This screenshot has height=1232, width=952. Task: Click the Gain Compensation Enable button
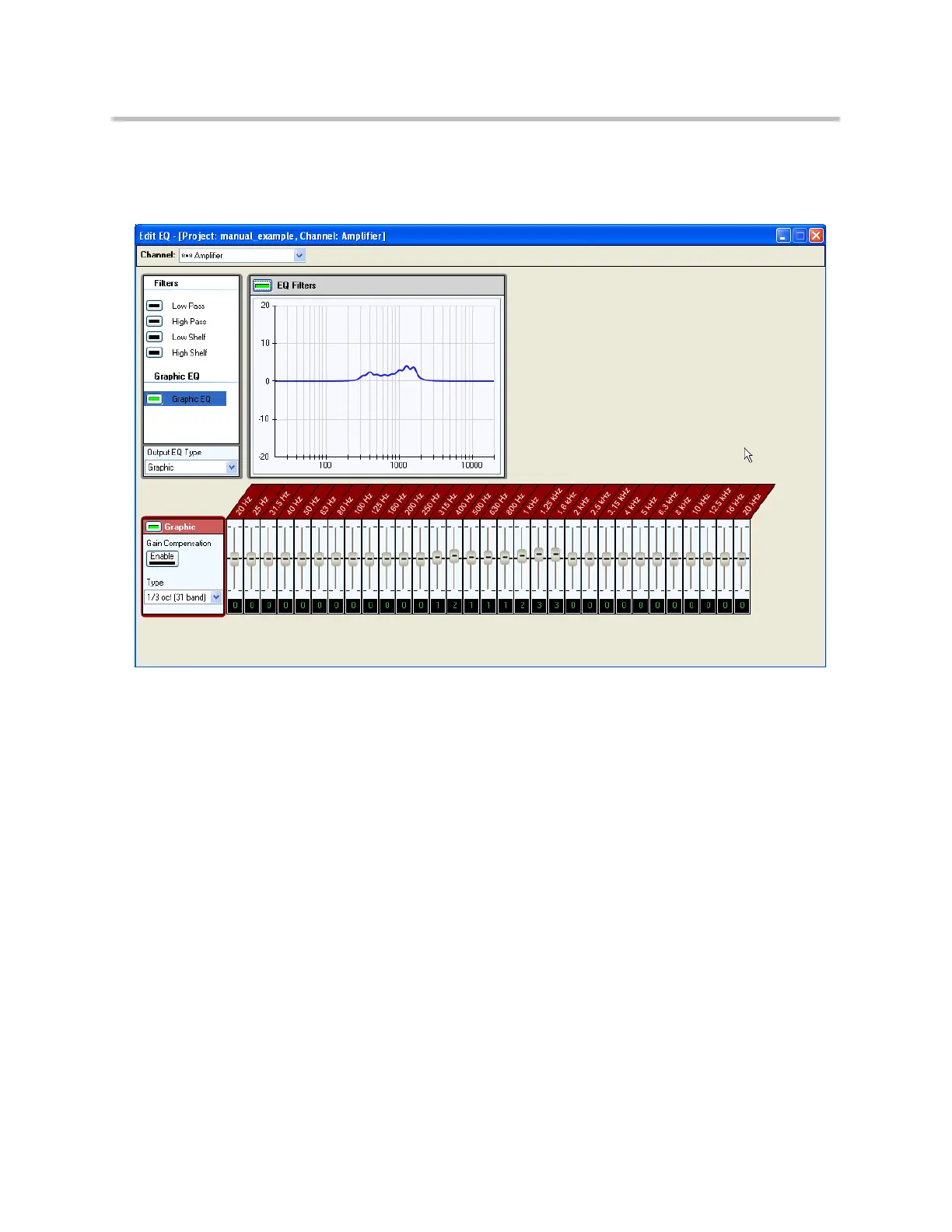tap(163, 558)
